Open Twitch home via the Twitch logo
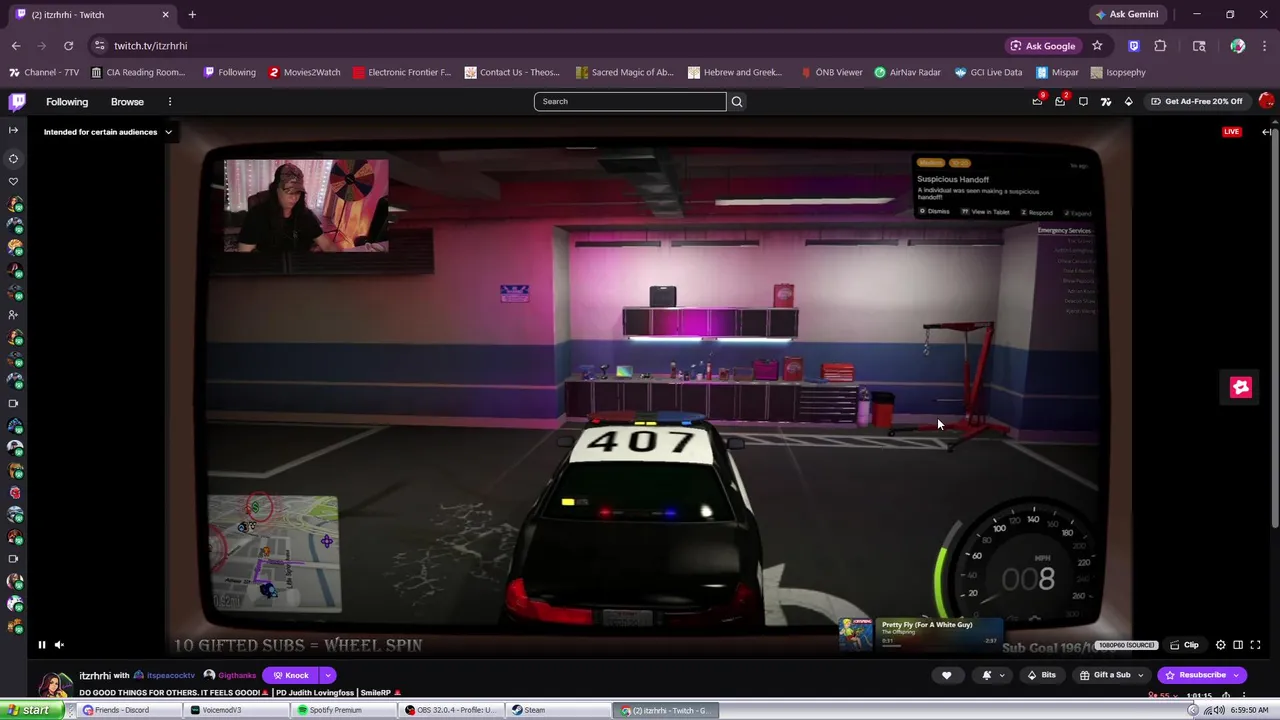The width and height of the screenshot is (1280, 720). pos(17,101)
